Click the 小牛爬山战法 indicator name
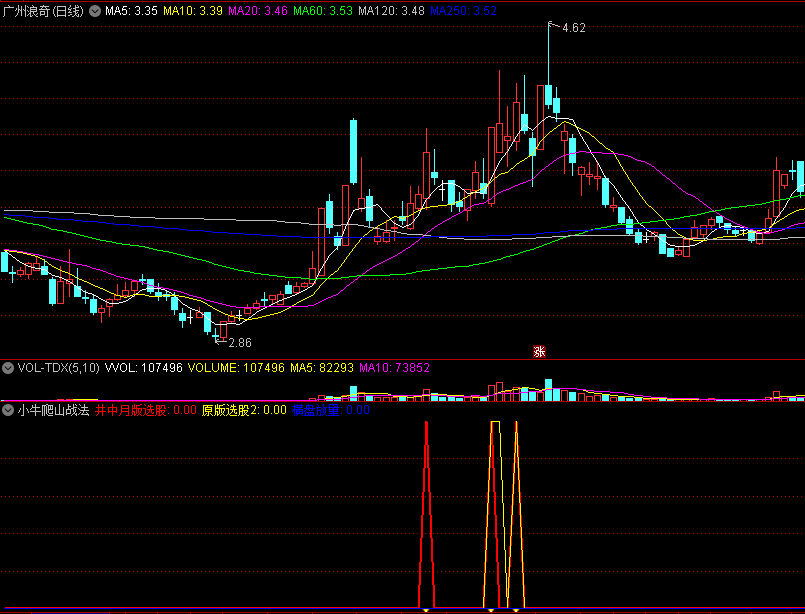The image size is (805, 614). 53,410
